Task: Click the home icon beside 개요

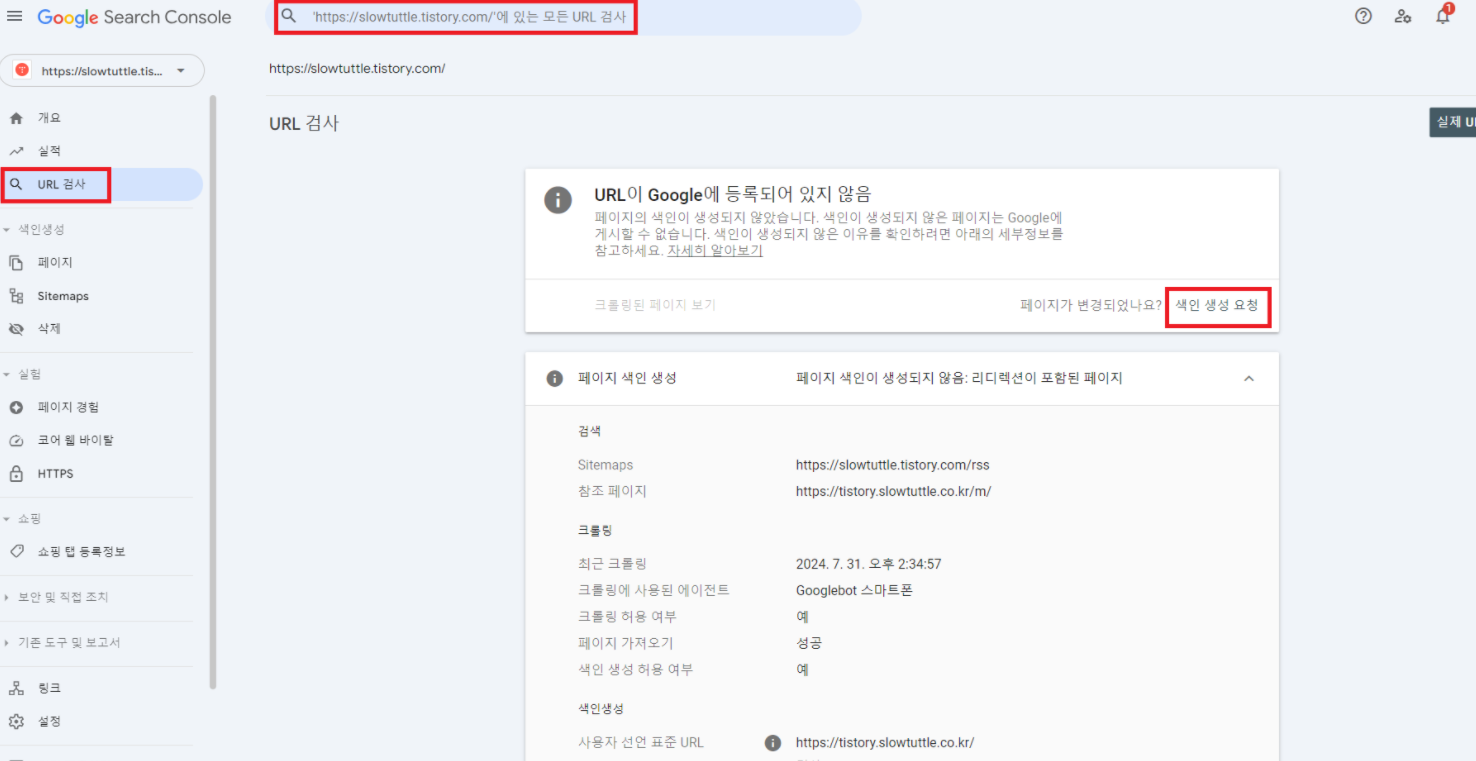Action: (x=16, y=118)
